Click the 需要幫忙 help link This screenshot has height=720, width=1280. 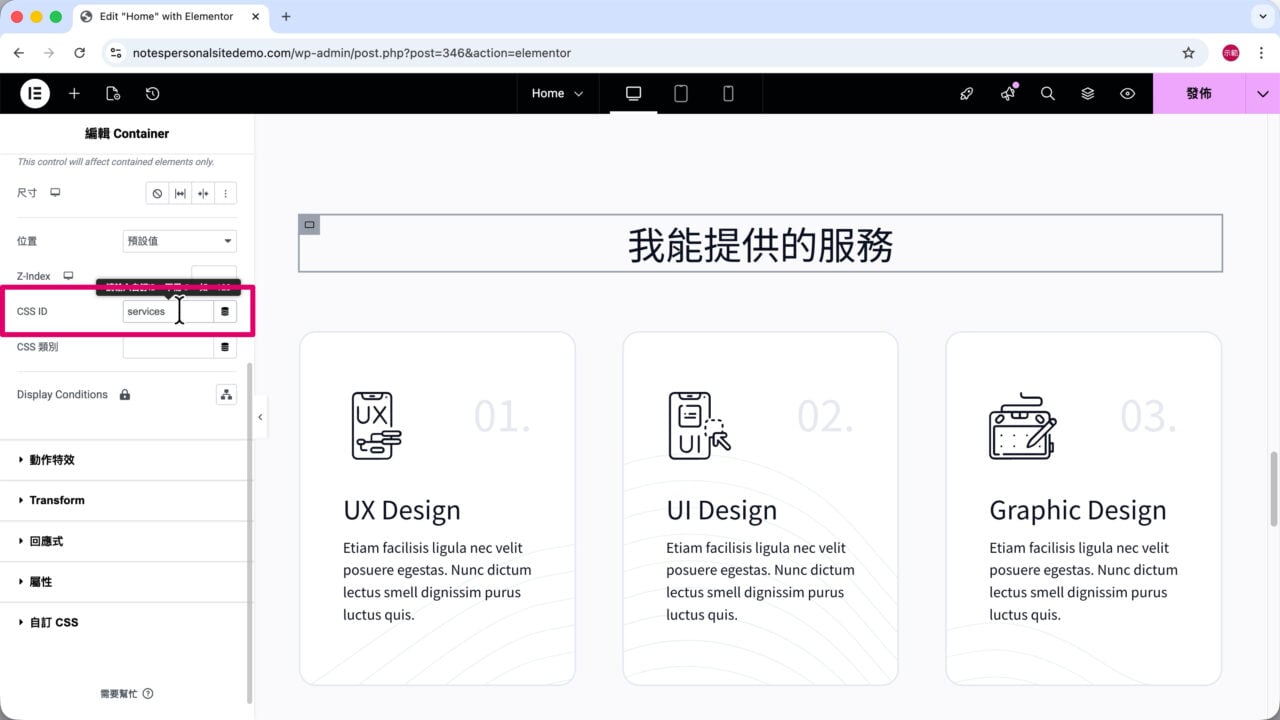coord(127,693)
